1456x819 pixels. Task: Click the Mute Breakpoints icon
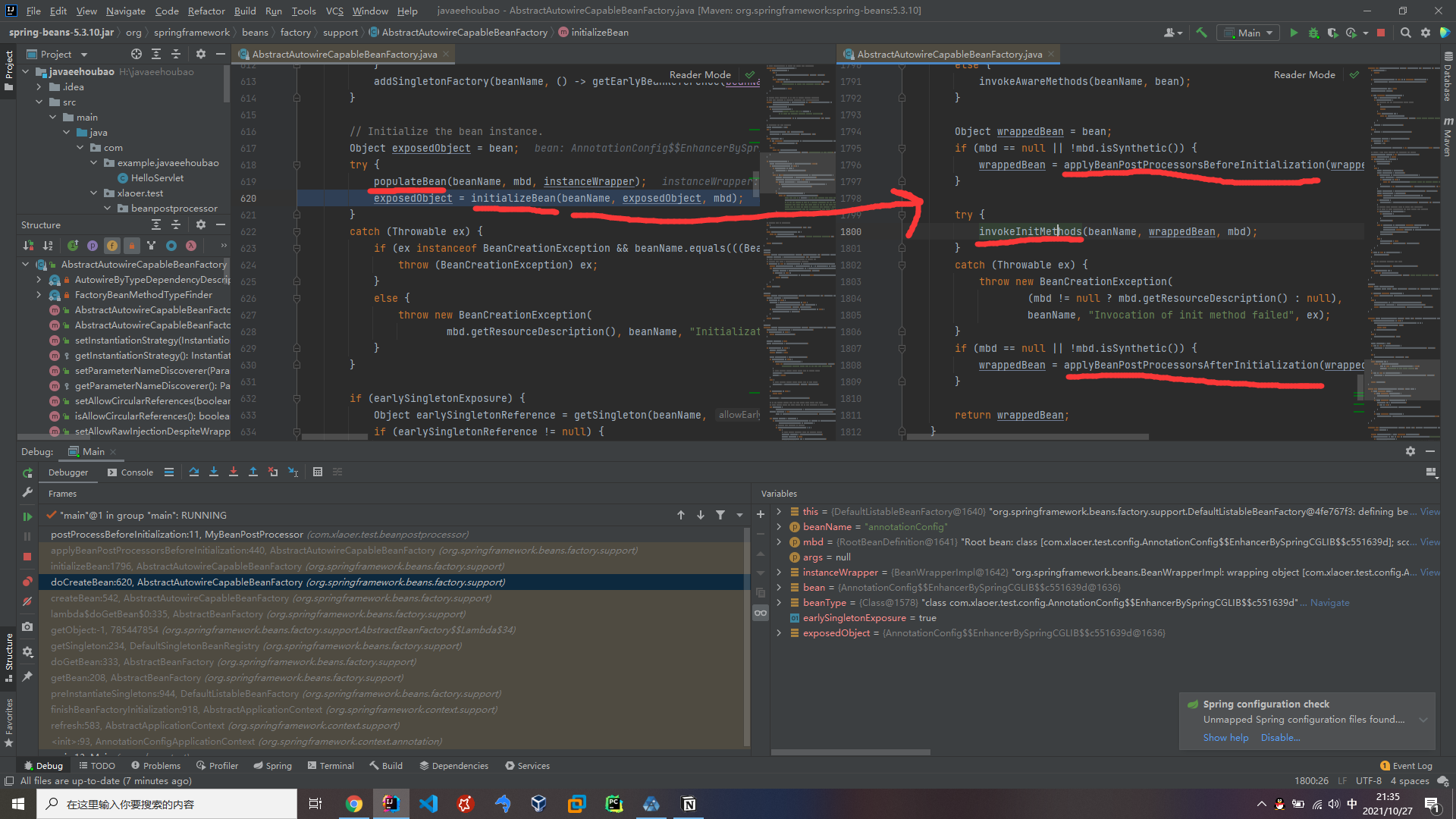27,601
